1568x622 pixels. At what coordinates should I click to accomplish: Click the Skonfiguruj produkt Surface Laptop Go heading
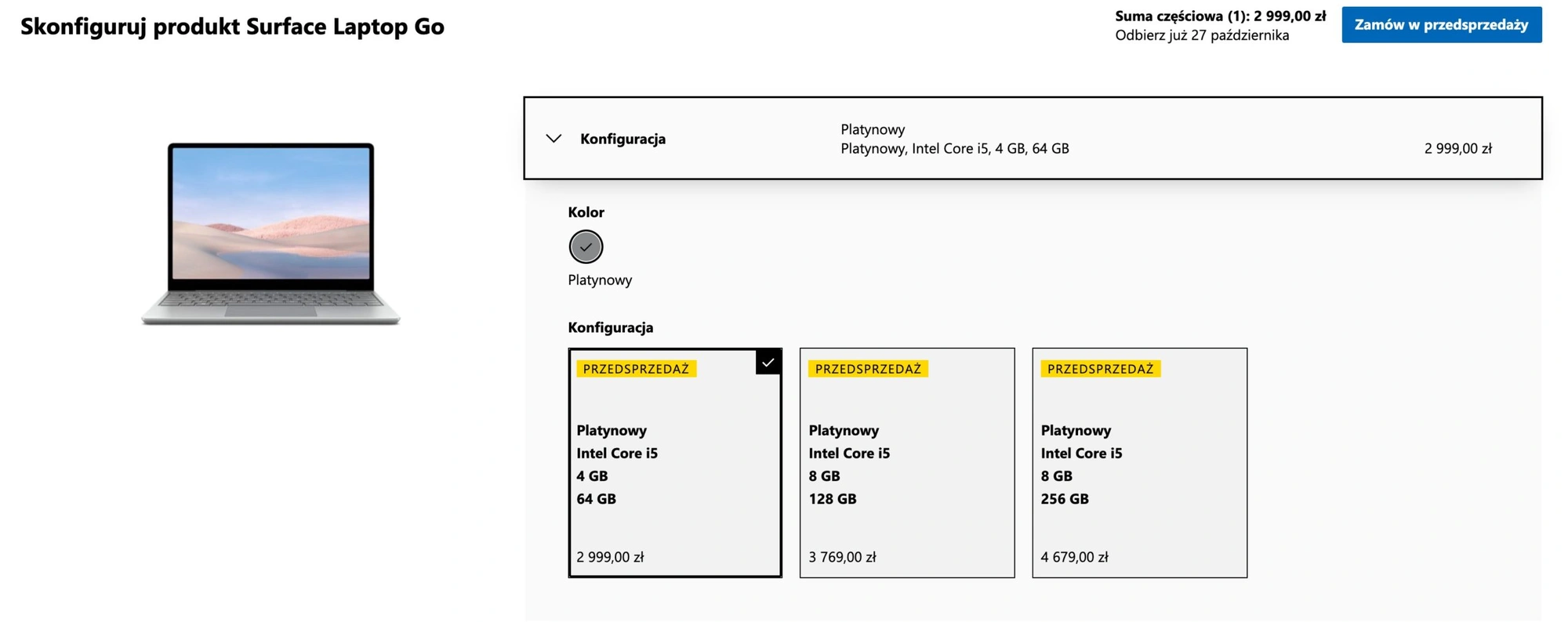click(232, 27)
